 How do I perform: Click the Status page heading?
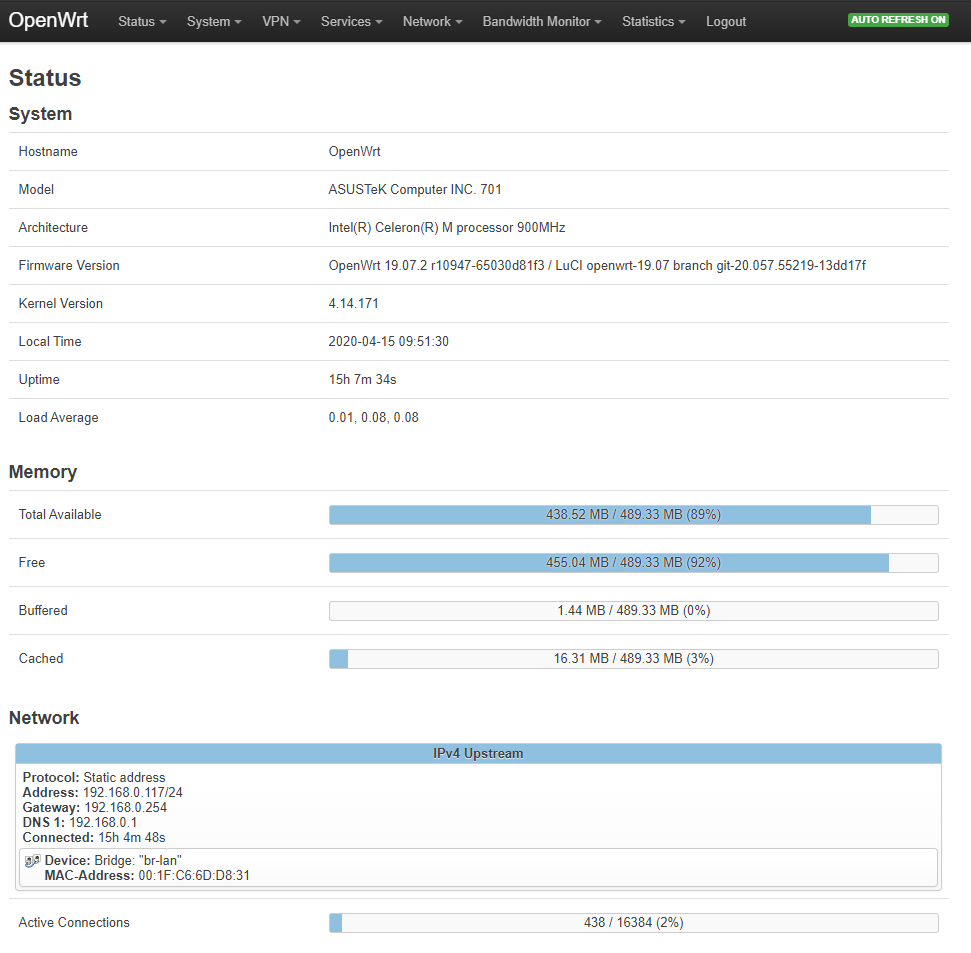[45, 78]
